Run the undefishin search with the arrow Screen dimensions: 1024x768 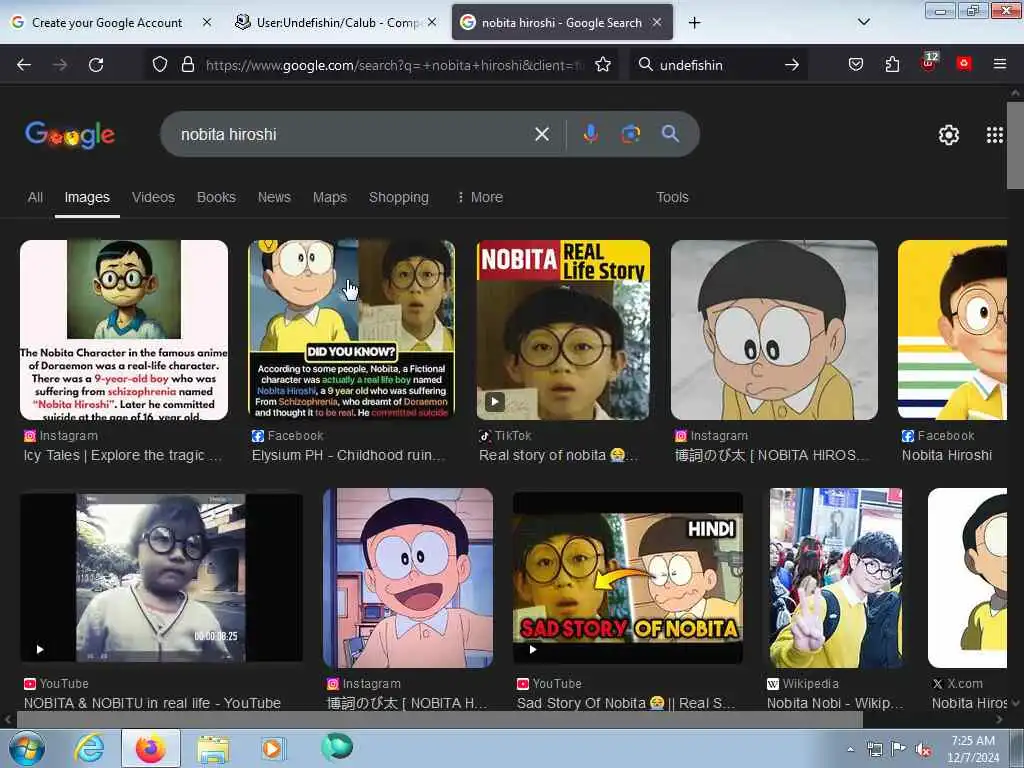click(792, 65)
